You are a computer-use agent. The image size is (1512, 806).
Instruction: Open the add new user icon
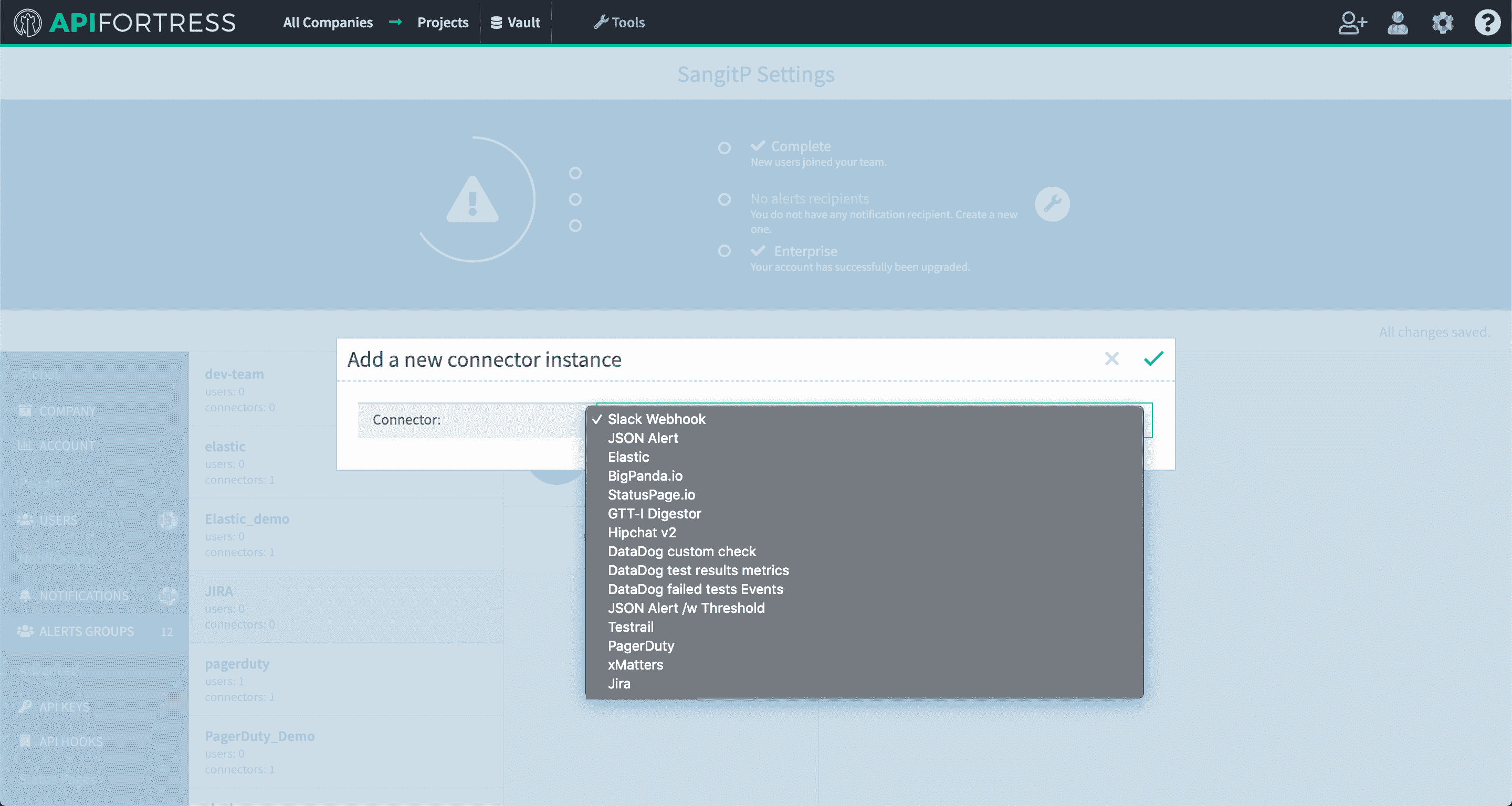[1352, 23]
